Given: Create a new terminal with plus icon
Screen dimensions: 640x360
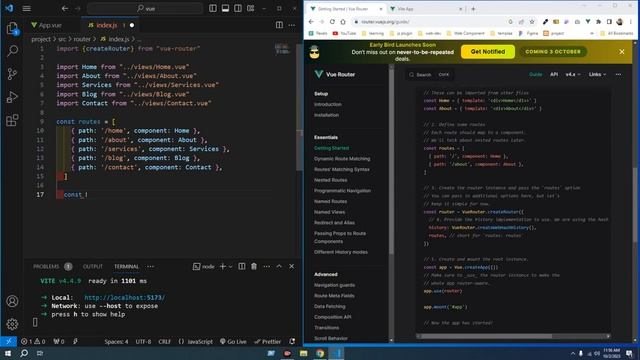Looking at the screenshot, I should [x=222, y=266].
